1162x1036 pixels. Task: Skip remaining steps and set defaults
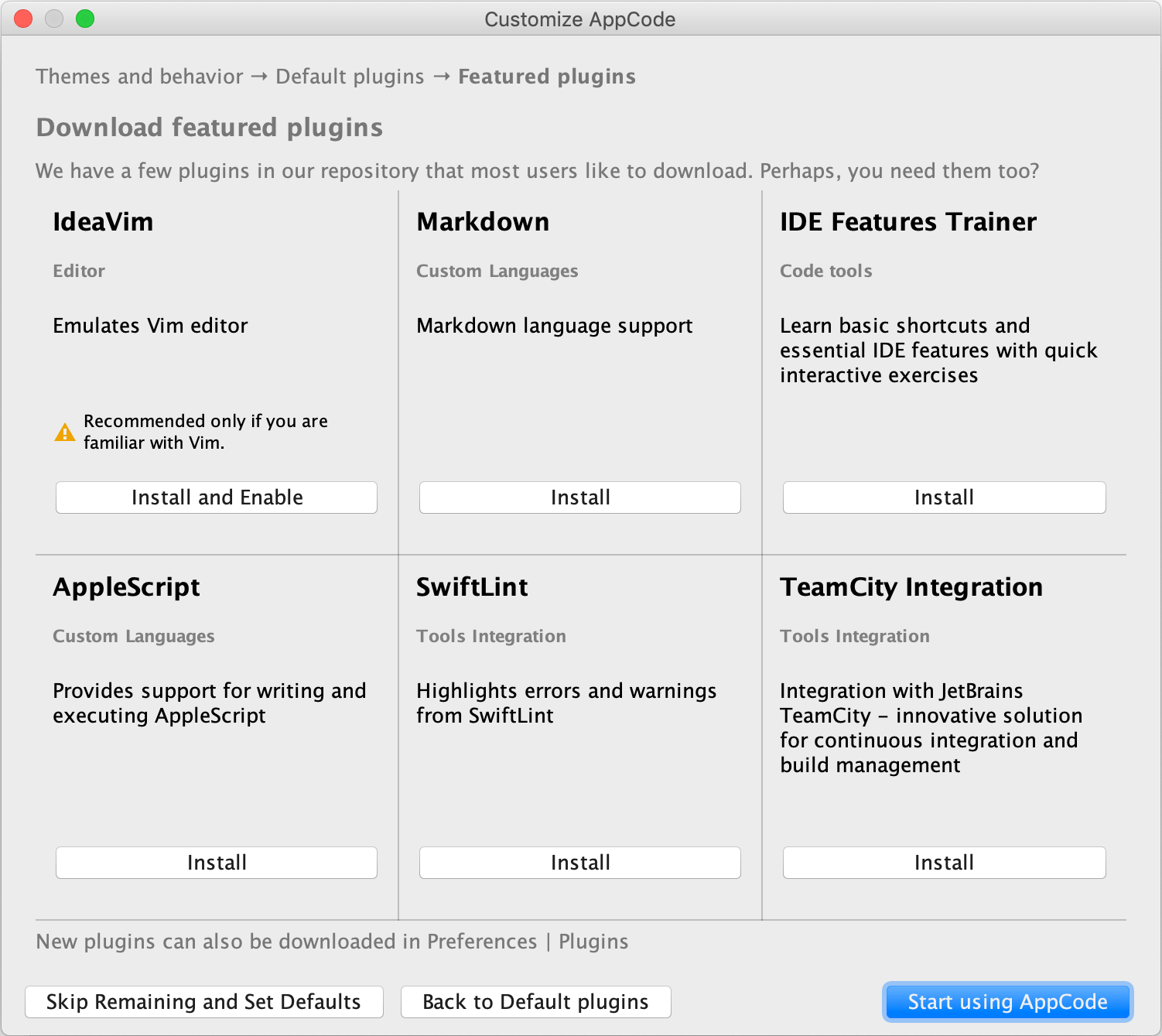point(204,1002)
